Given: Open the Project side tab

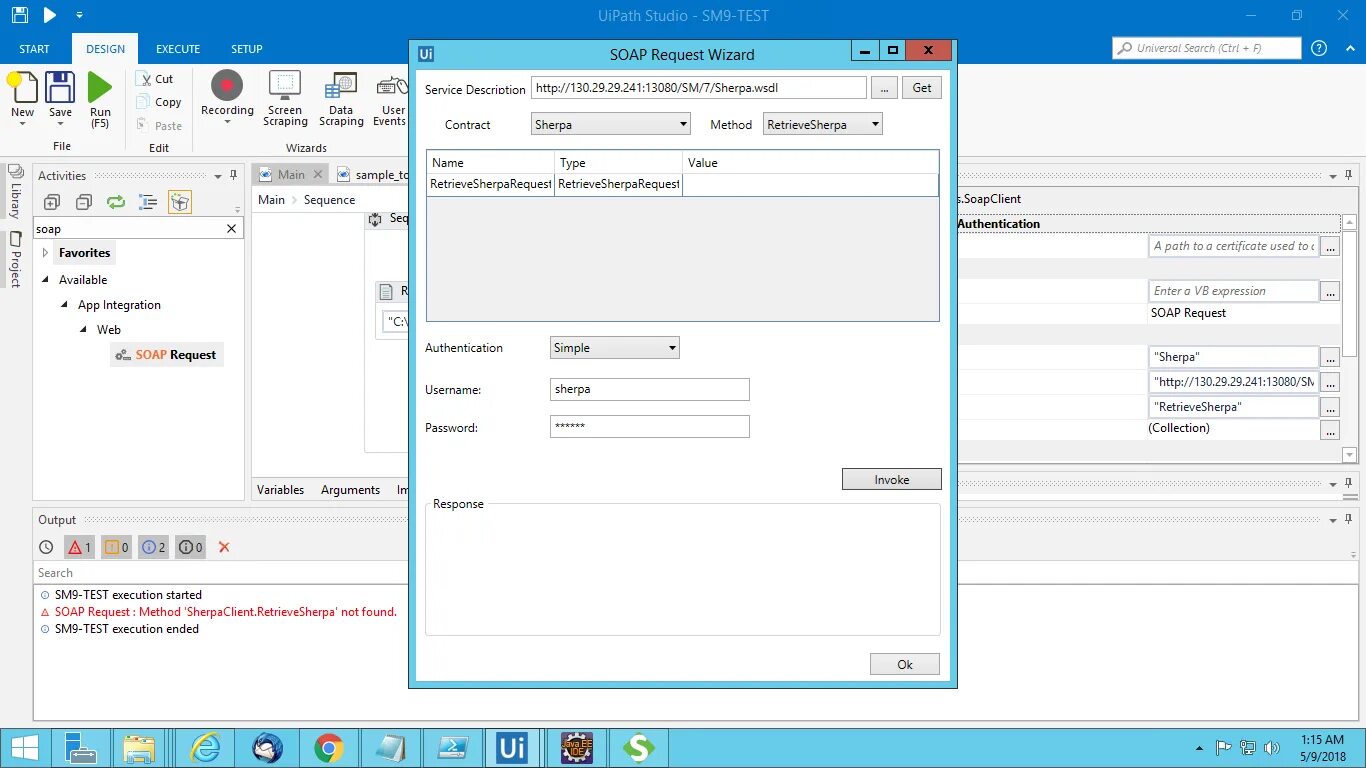Looking at the screenshot, I should 15,259.
